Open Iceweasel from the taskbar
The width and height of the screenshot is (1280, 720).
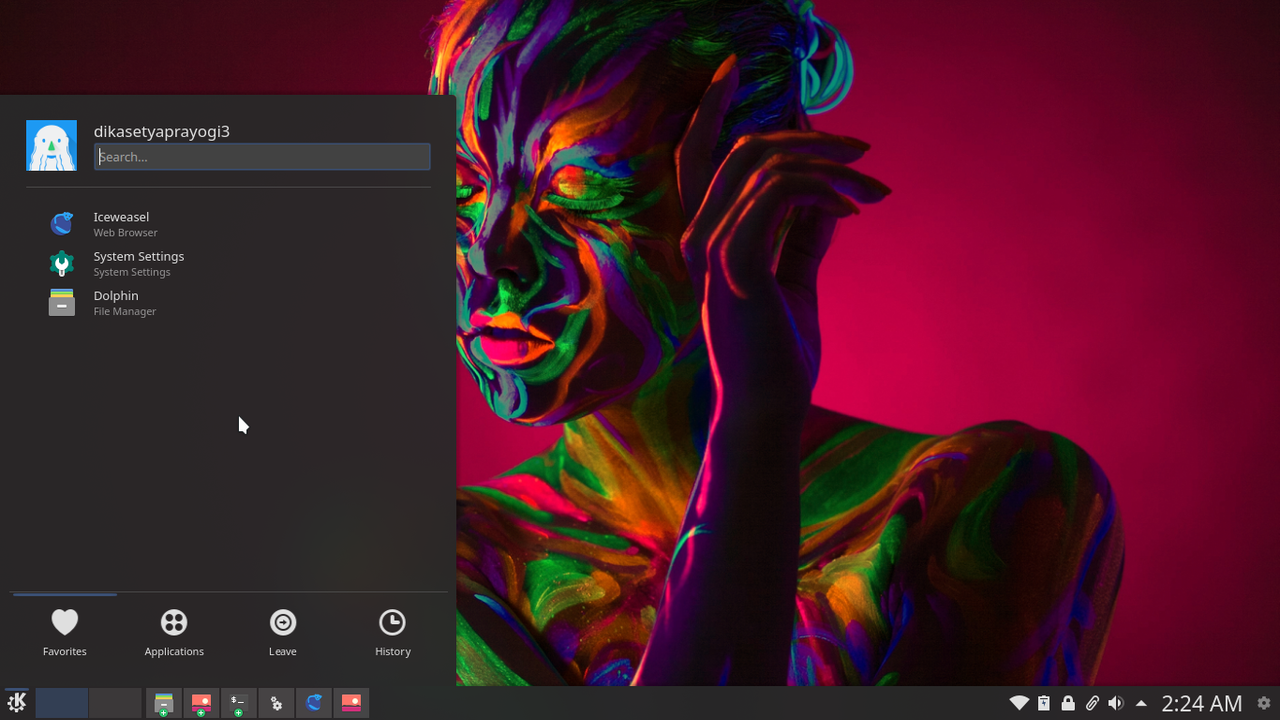(314, 703)
